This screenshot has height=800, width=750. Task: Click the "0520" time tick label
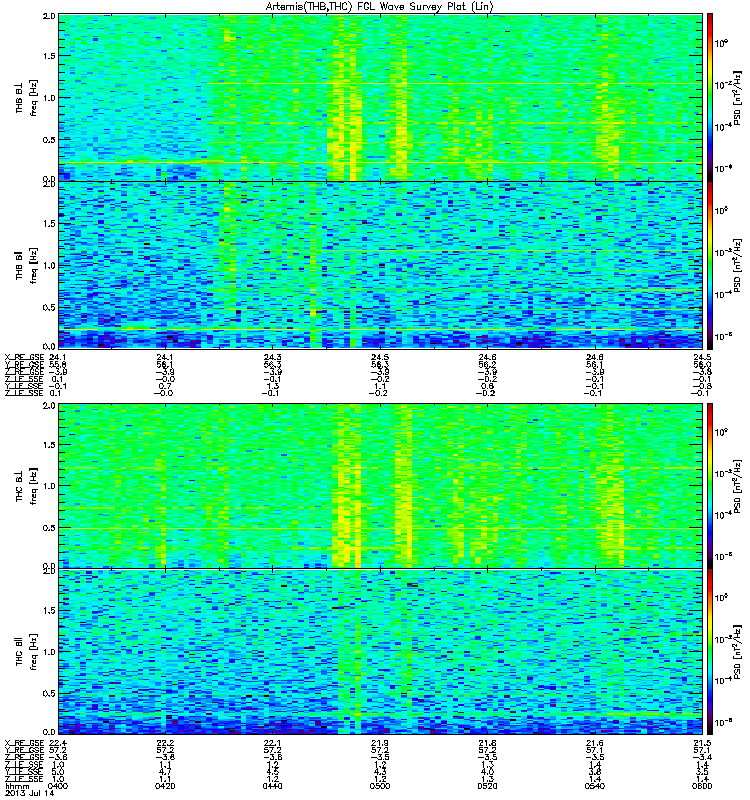click(x=487, y=786)
